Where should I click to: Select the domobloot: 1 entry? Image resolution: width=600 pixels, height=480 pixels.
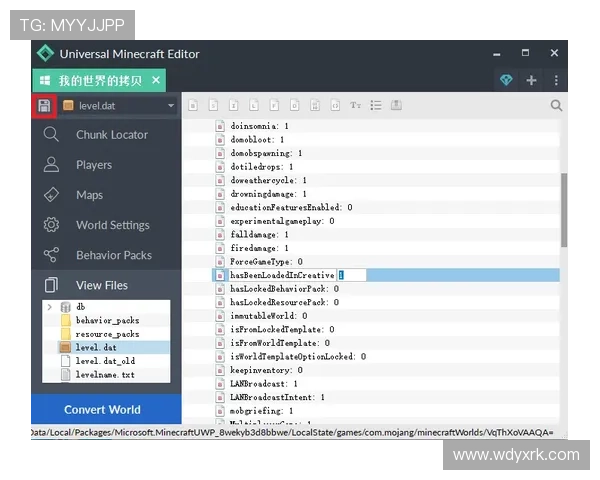pyautogui.click(x=257, y=140)
